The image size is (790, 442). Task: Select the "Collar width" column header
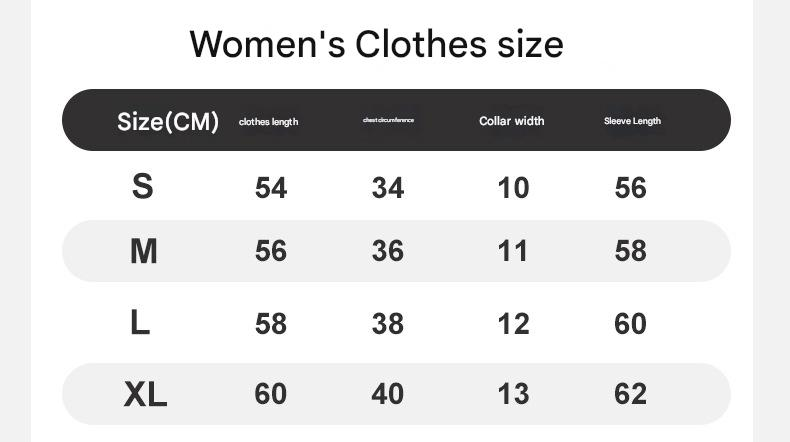click(x=511, y=121)
